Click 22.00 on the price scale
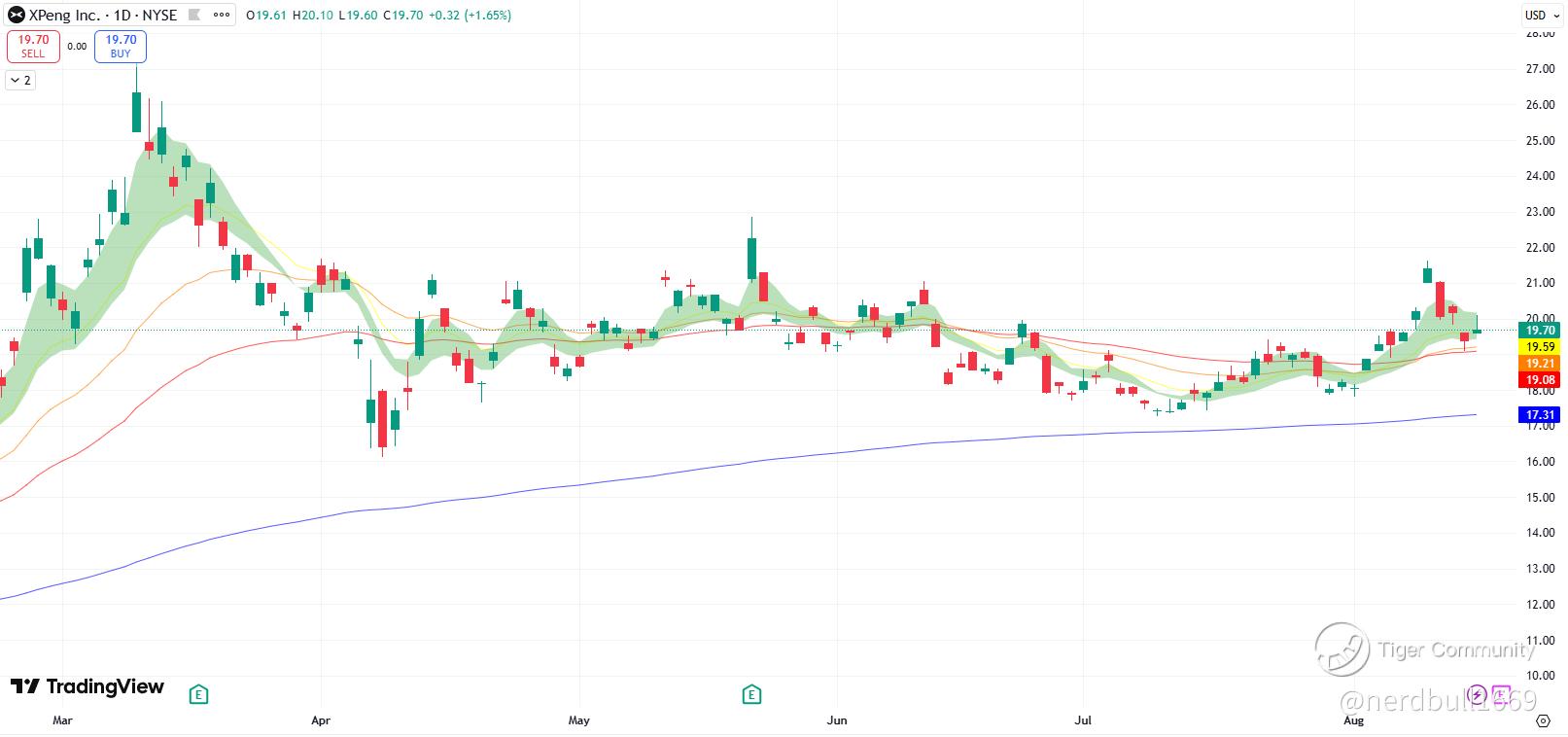This screenshot has height=737, width=1568. tap(1540, 248)
